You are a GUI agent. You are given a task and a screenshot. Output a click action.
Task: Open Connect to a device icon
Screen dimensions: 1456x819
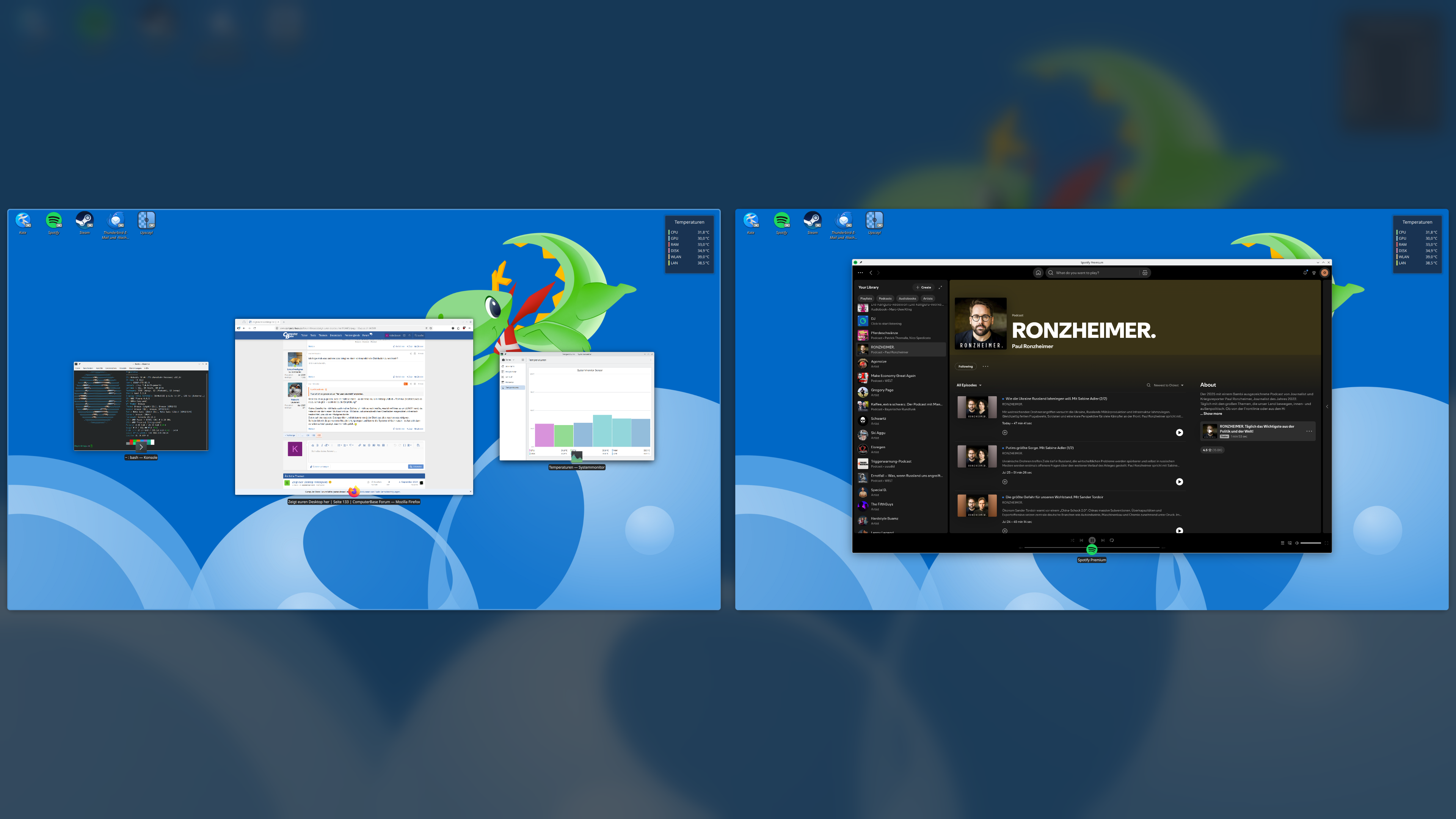pos(1289,543)
